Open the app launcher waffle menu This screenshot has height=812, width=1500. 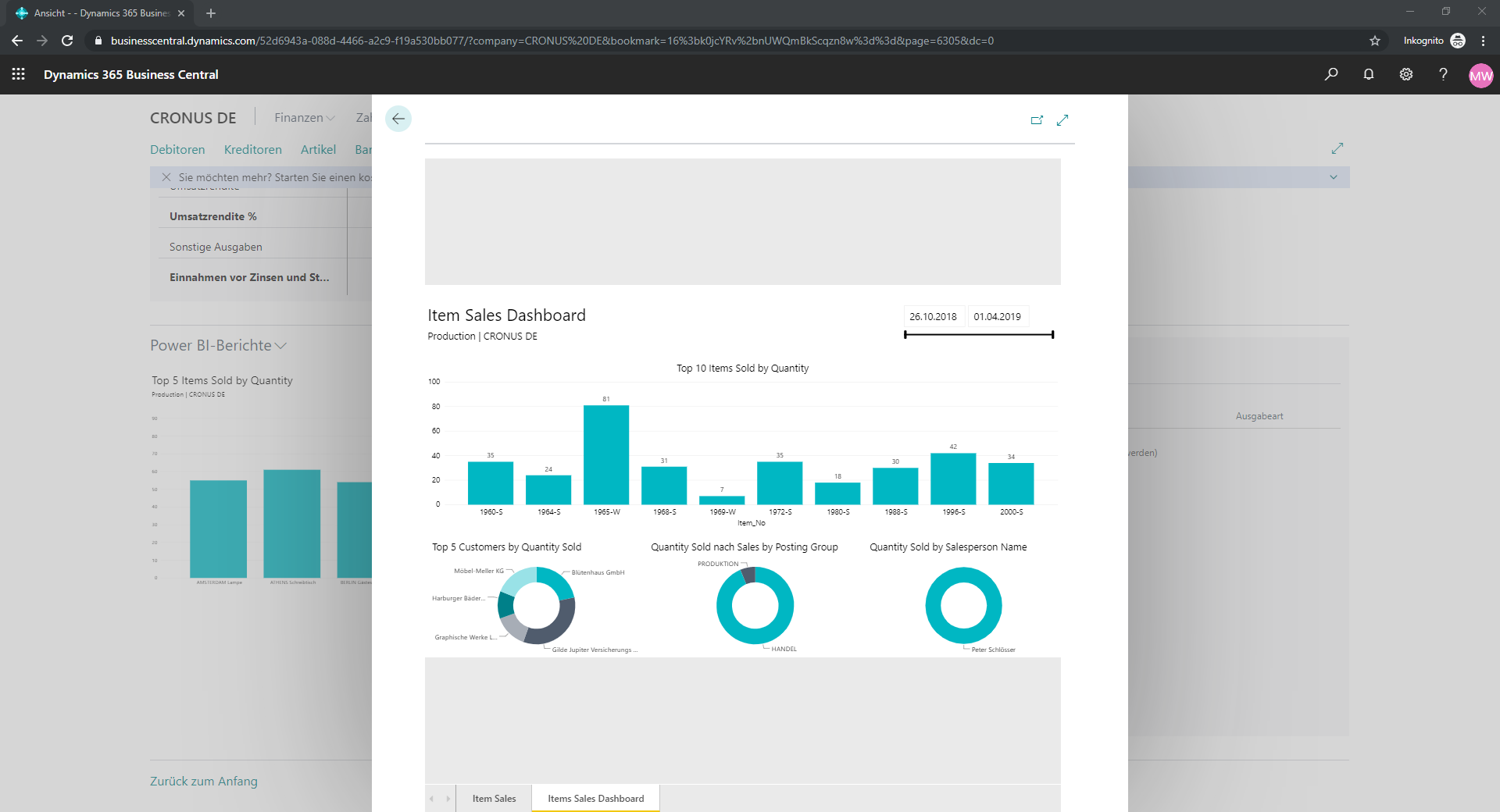pos(19,74)
